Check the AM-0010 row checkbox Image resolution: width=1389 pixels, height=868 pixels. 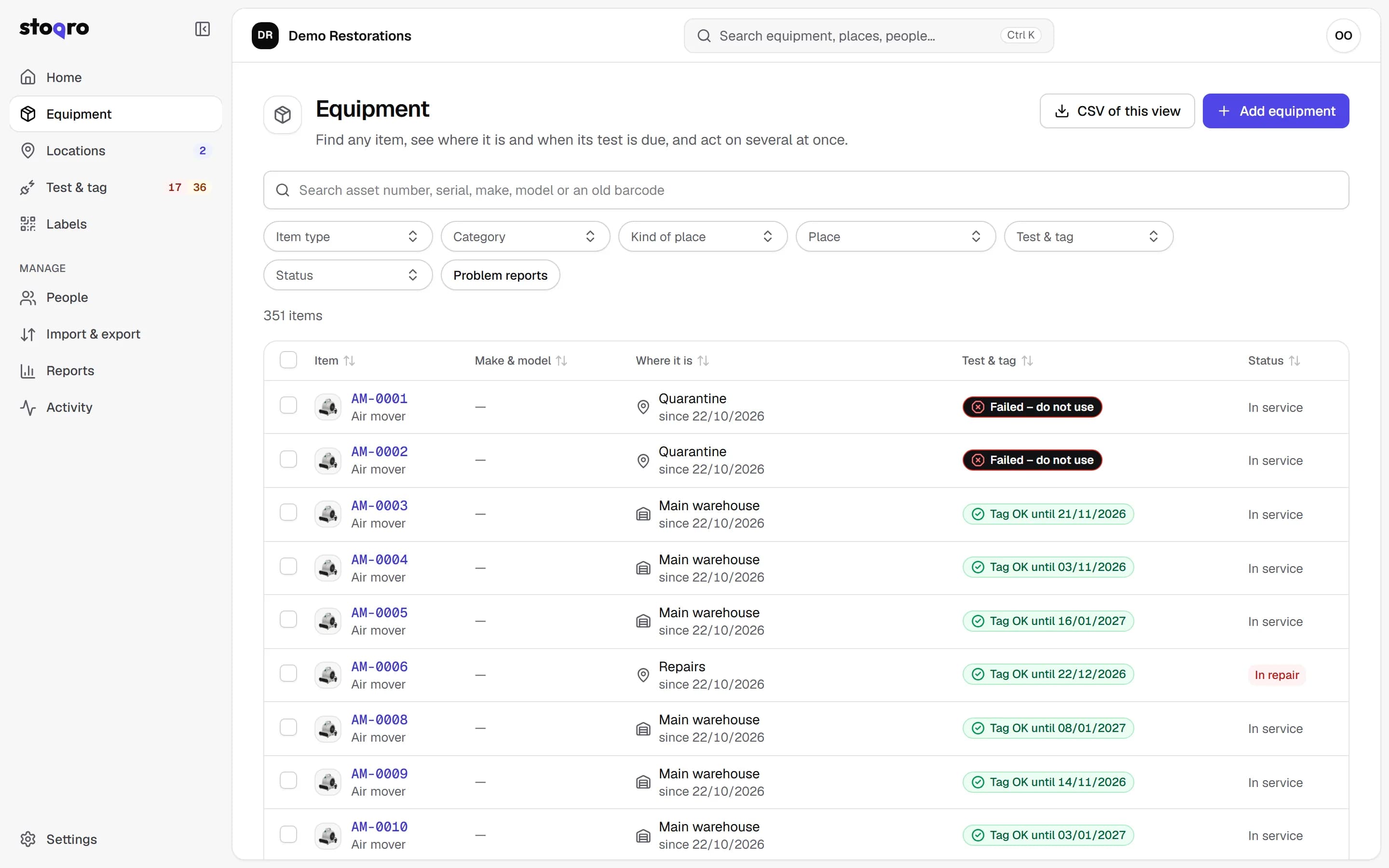288,834
